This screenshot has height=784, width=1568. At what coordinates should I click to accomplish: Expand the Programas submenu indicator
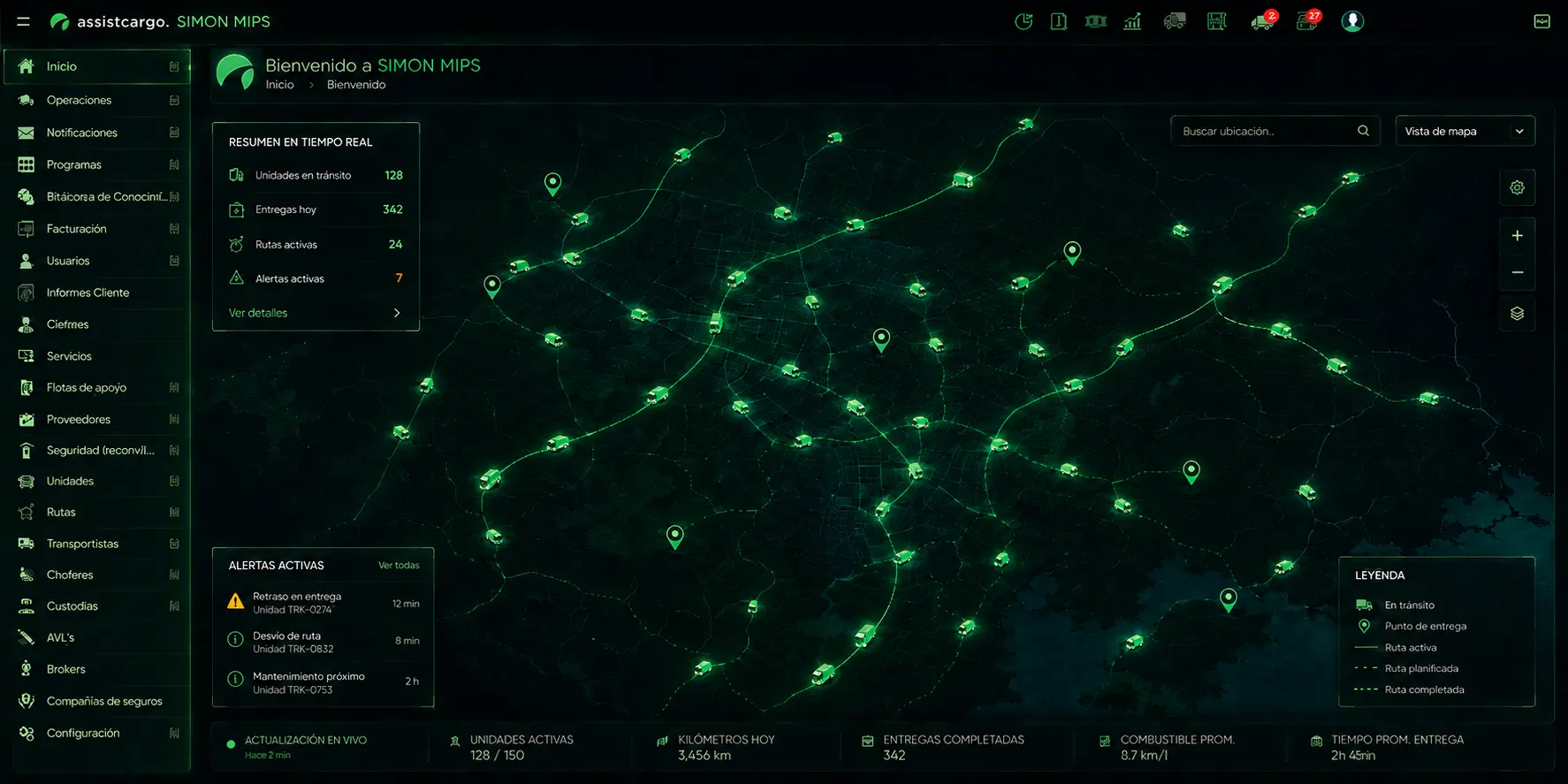(174, 164)
